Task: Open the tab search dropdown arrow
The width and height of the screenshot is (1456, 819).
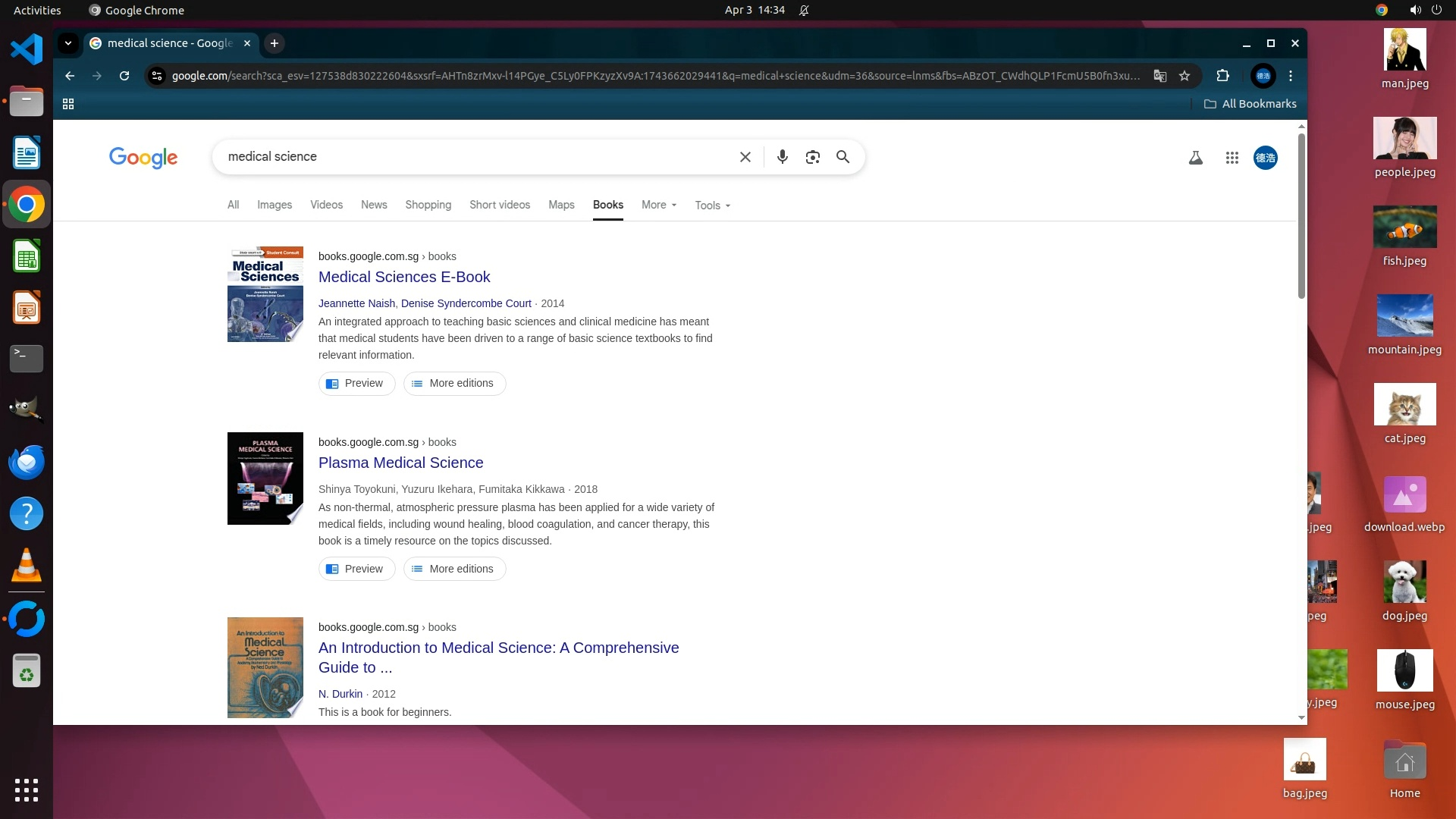Action: pos(68,43)
